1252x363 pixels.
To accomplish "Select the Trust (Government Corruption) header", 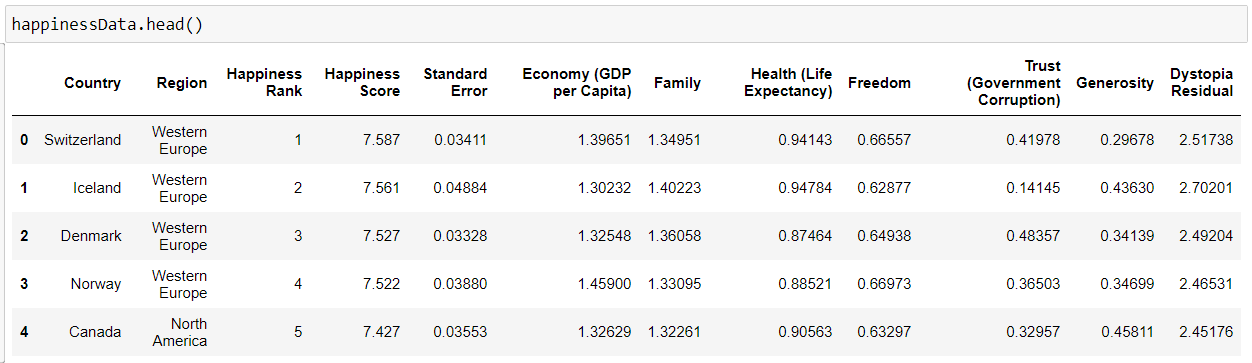I will [1013, 83].
